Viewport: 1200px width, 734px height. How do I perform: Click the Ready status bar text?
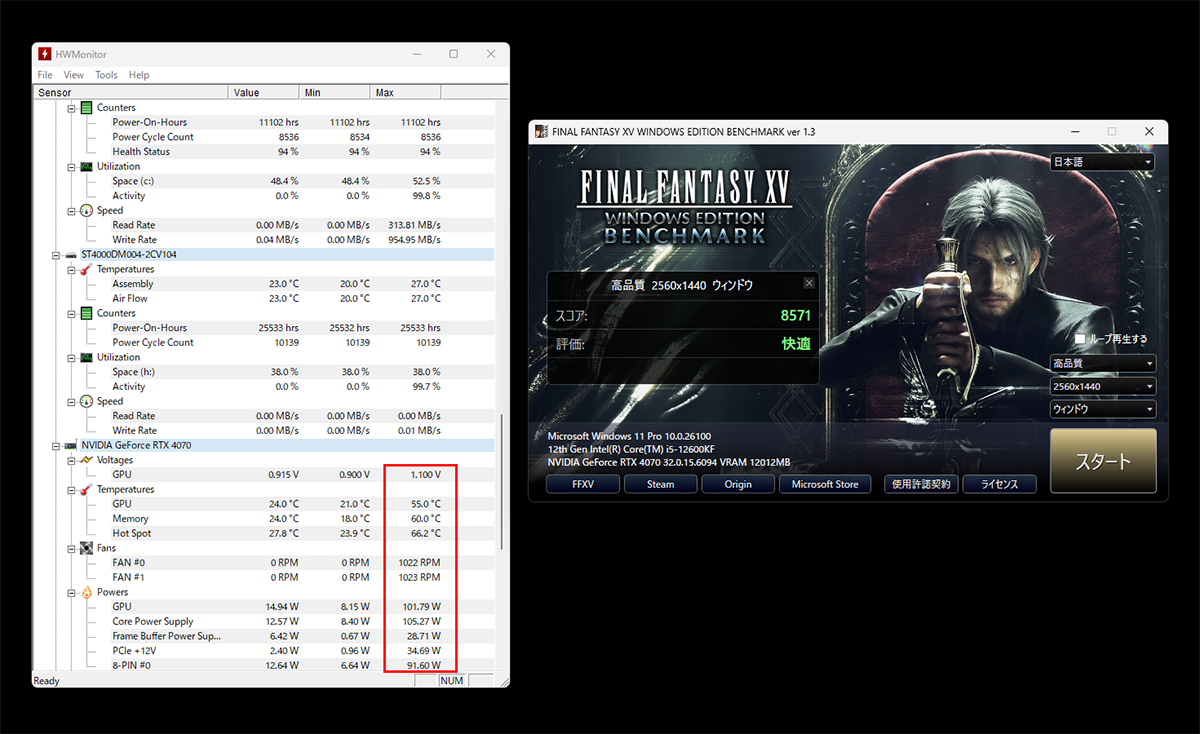[47, 681]
